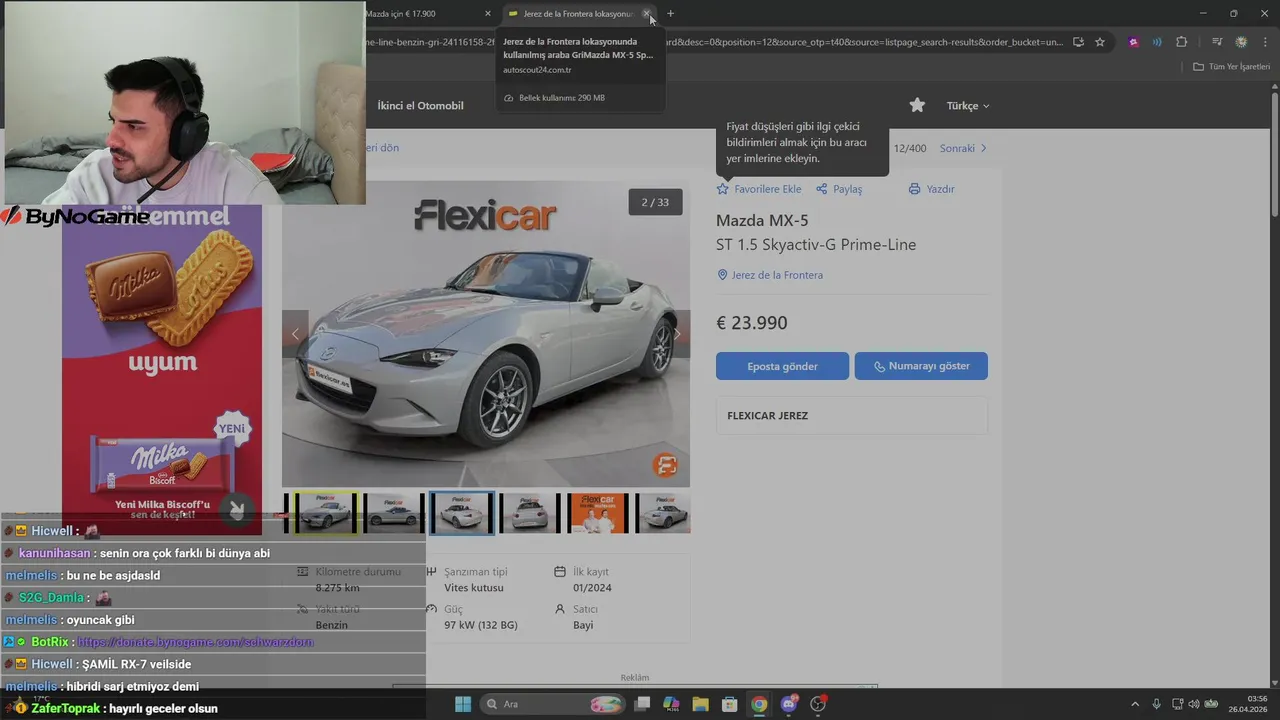Open Microsoft Store on taskbar
This screenshot has width=1280, height=720.
pos(729,704)
